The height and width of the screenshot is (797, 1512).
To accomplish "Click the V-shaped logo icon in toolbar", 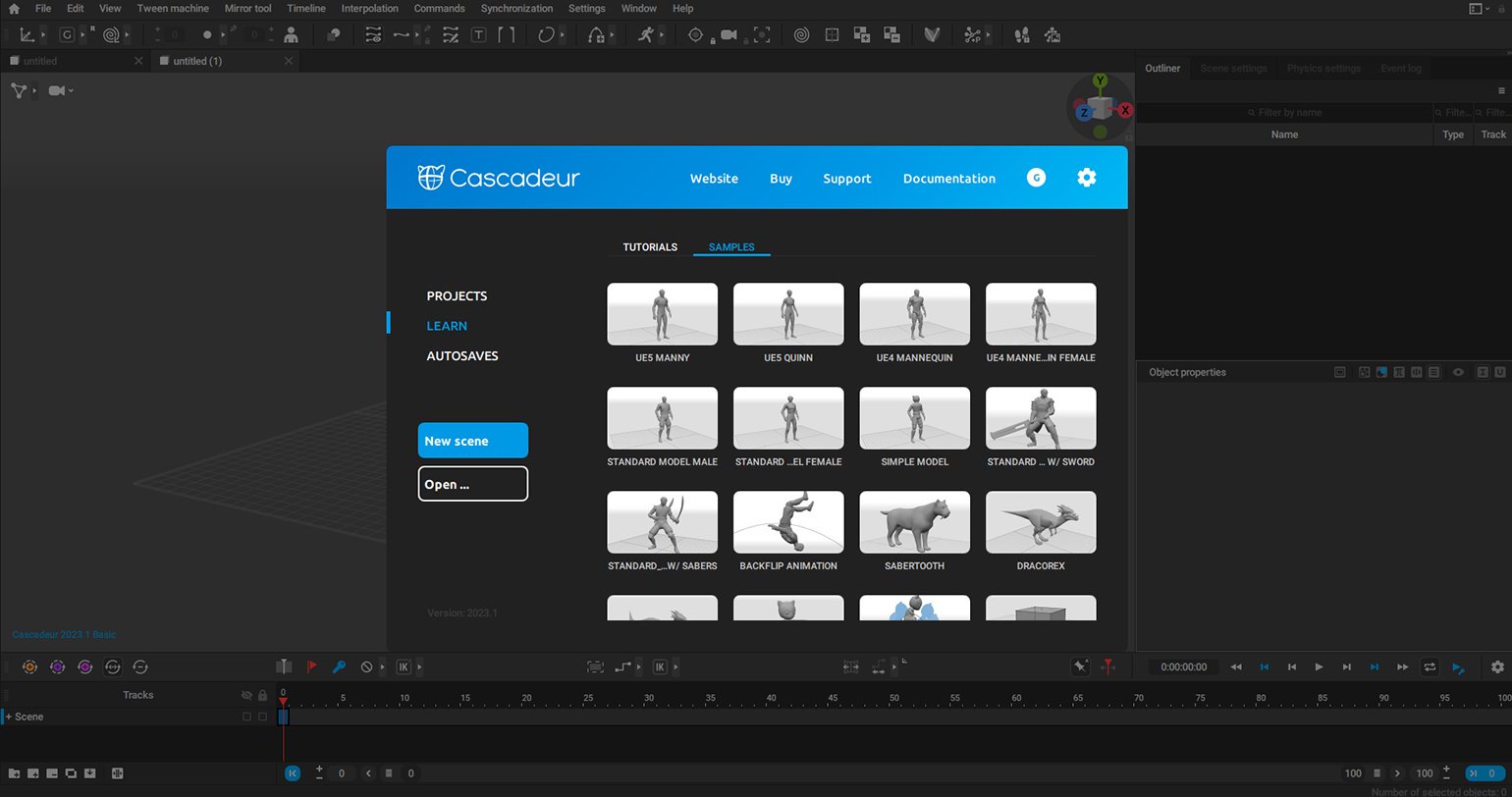I will click(x=933, y=34).
